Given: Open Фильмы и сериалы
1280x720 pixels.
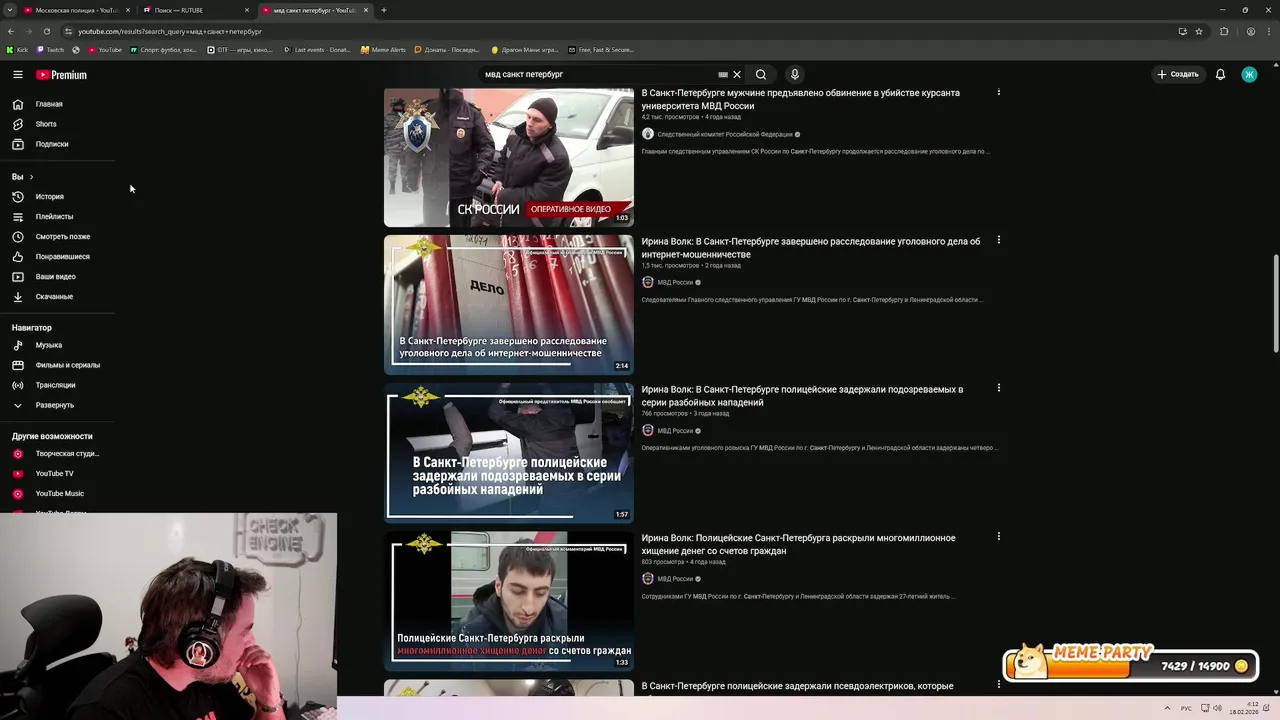Looking at the screenshot, I should click(67, 365).
